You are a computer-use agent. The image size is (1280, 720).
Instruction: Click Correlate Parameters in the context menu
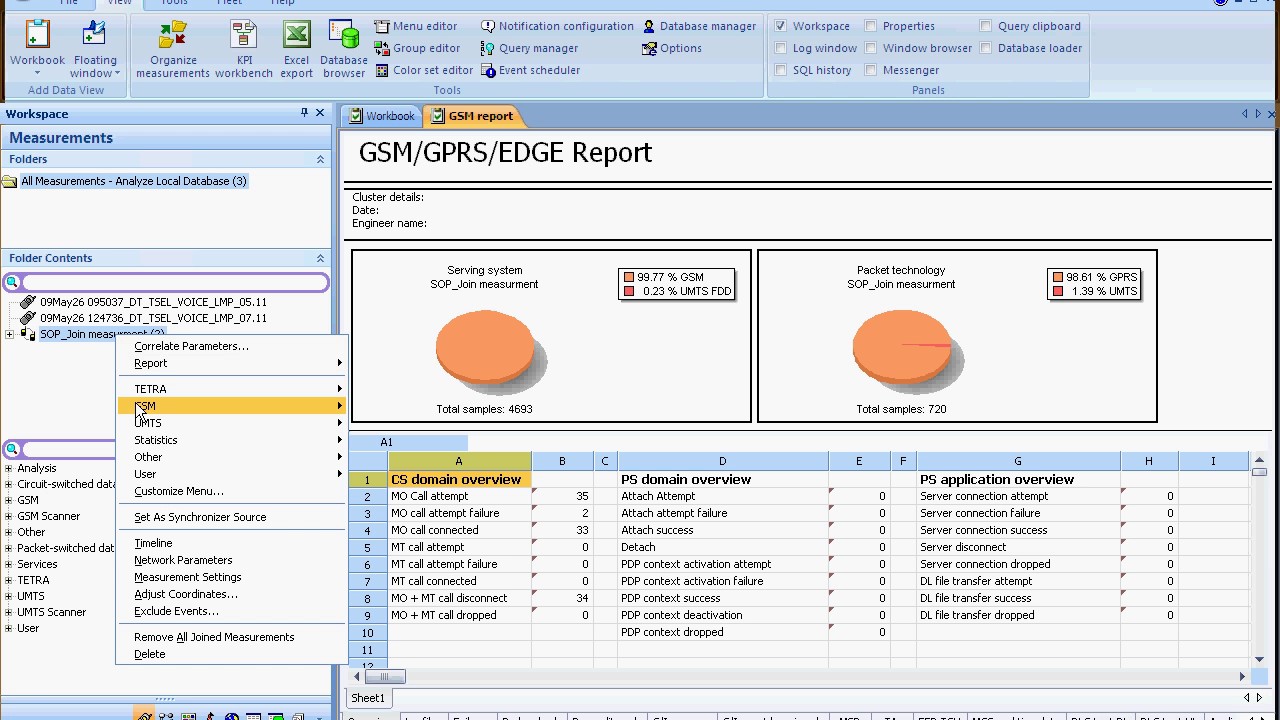(x=191, y=346)
